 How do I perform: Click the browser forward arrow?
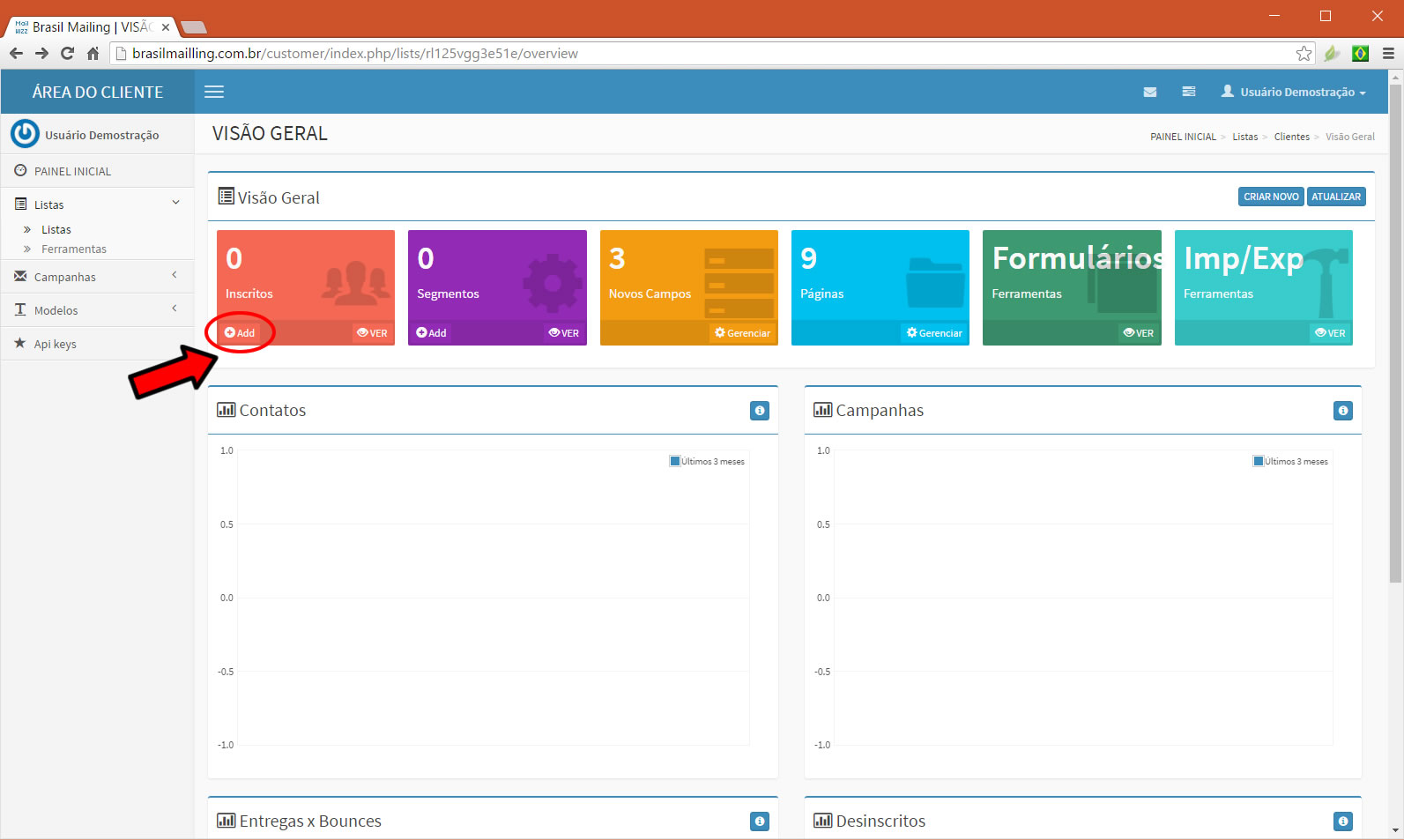(41, 54)
